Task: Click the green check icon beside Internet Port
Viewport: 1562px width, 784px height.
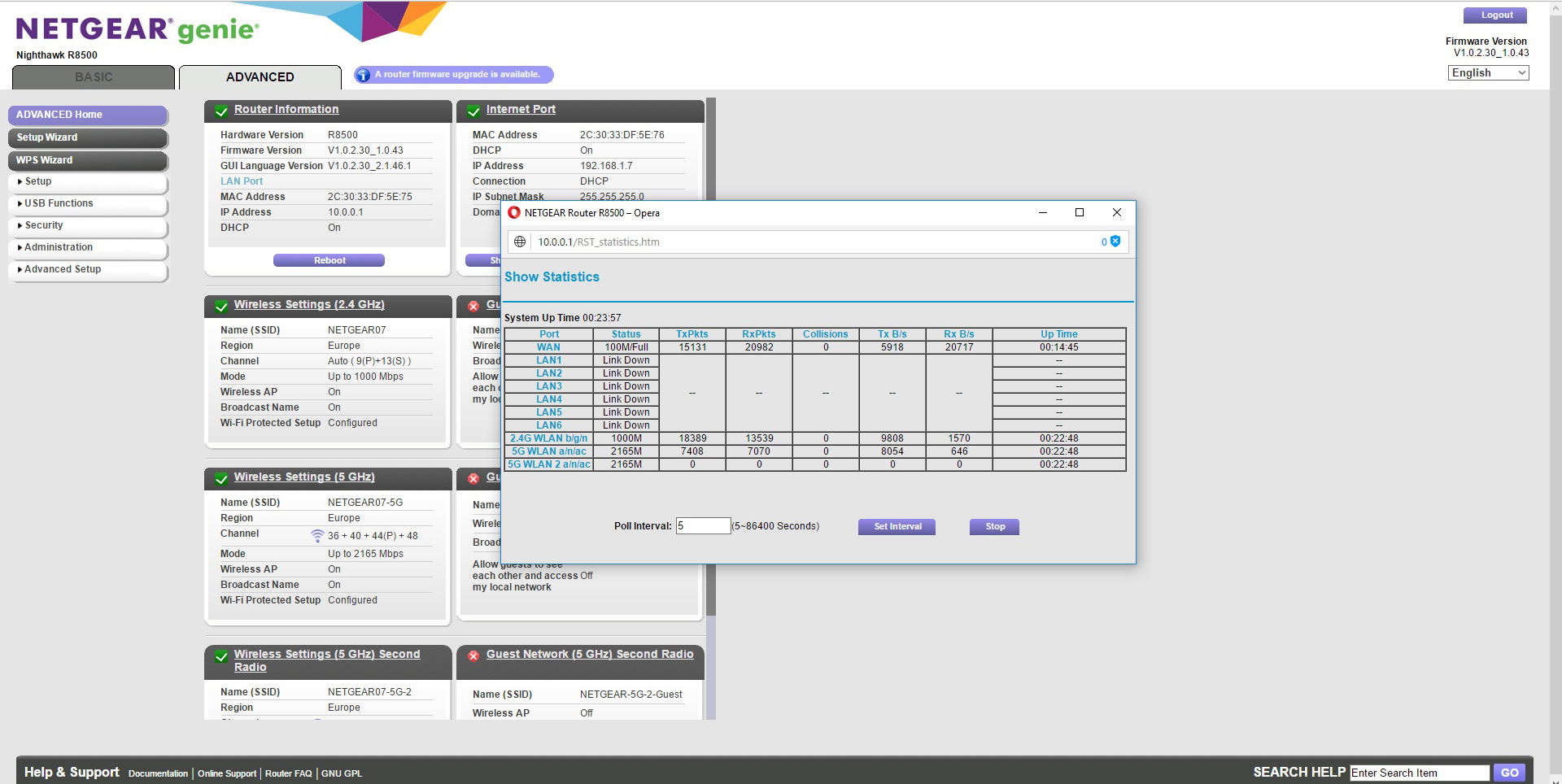Action: [473, 111]
